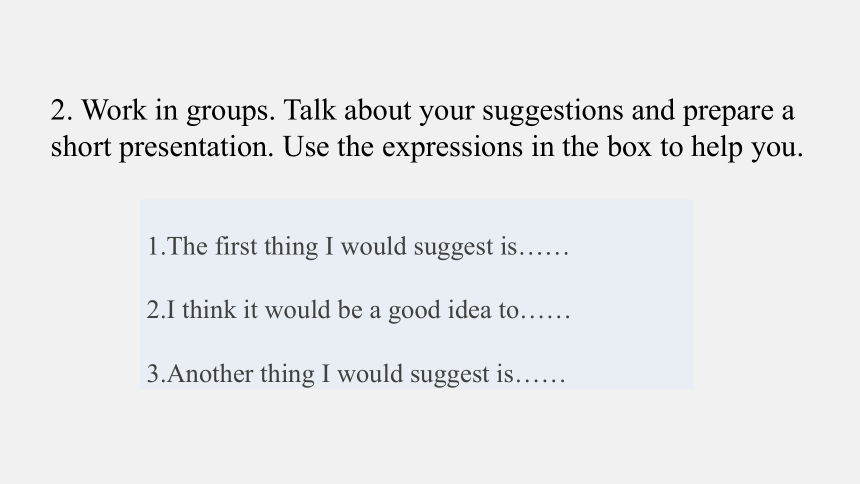860x484 pixels.
Task: Click the word "prepare" in the first line
Action: tap(728, 111)
